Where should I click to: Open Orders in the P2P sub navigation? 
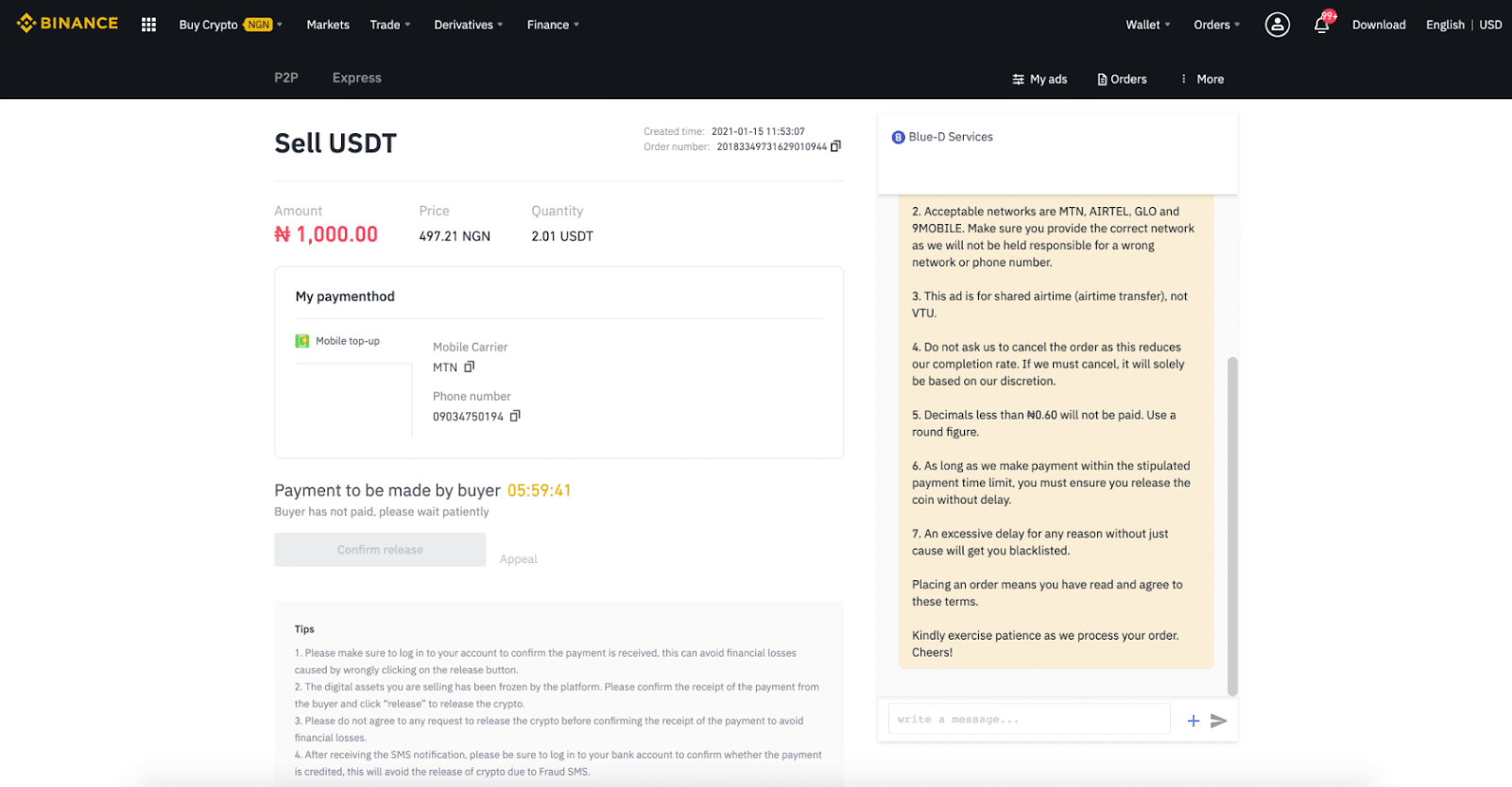[1122, 79]
